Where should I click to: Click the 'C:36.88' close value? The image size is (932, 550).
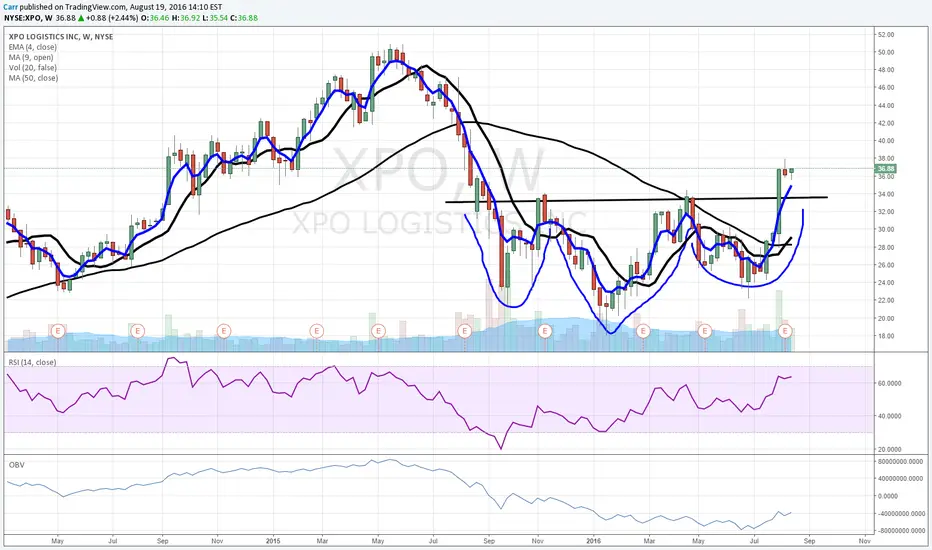(x=245, y=18)
